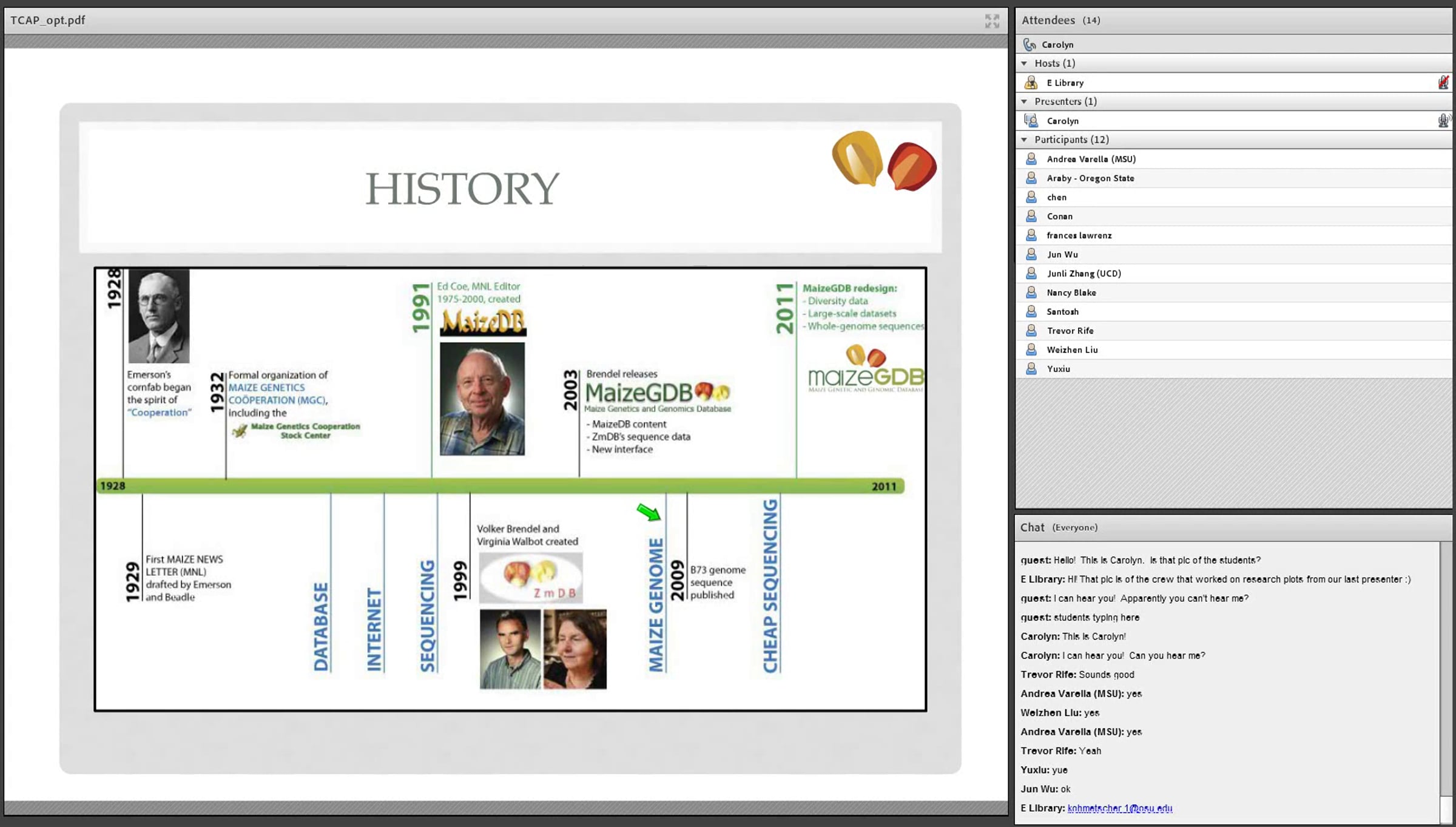Select attendee name Conan in Participants
The height and width of the screenshot is (827, 1456).
pos(1059,216)
